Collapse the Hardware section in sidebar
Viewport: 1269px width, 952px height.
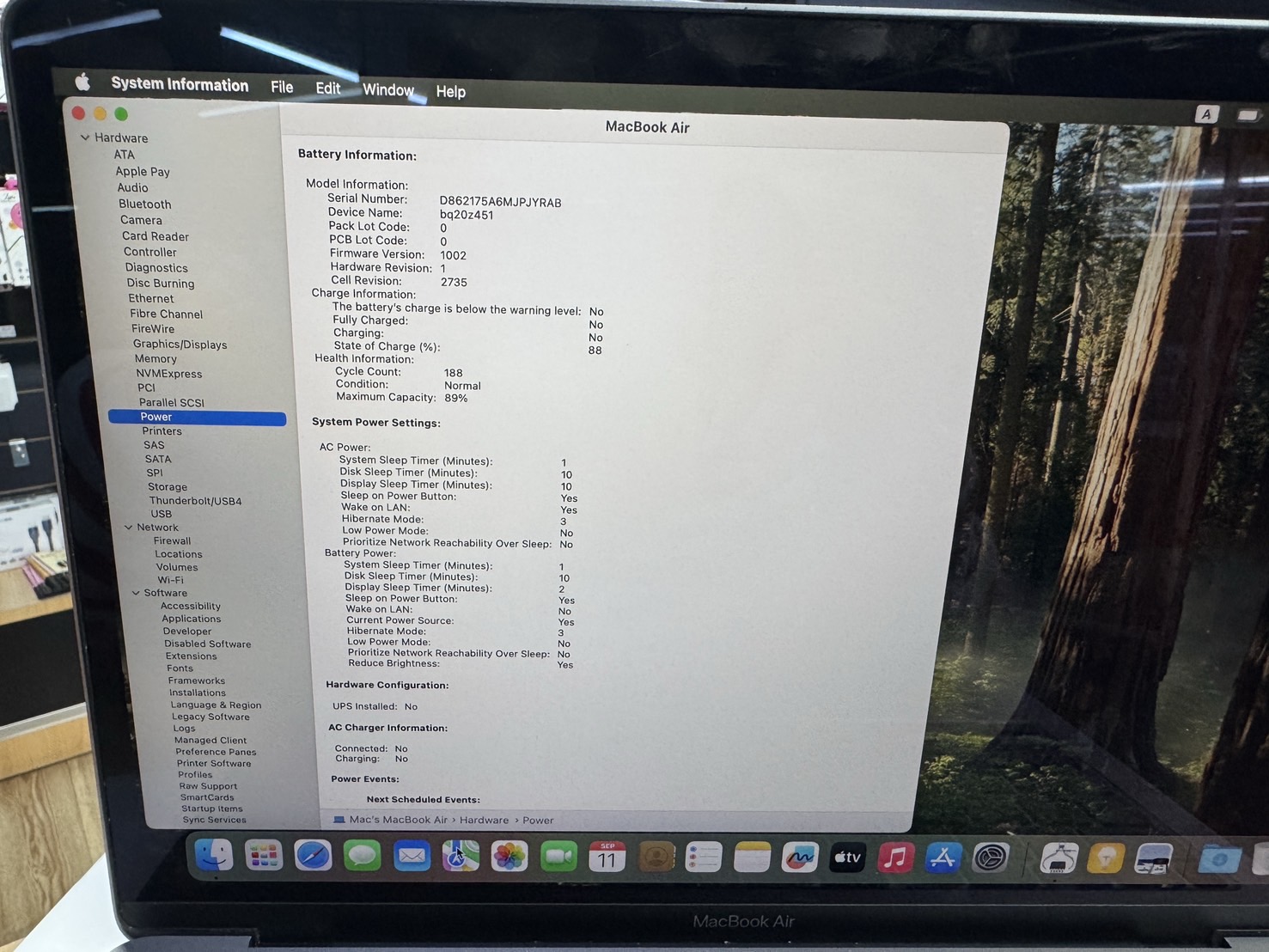(x=85, y=137)
